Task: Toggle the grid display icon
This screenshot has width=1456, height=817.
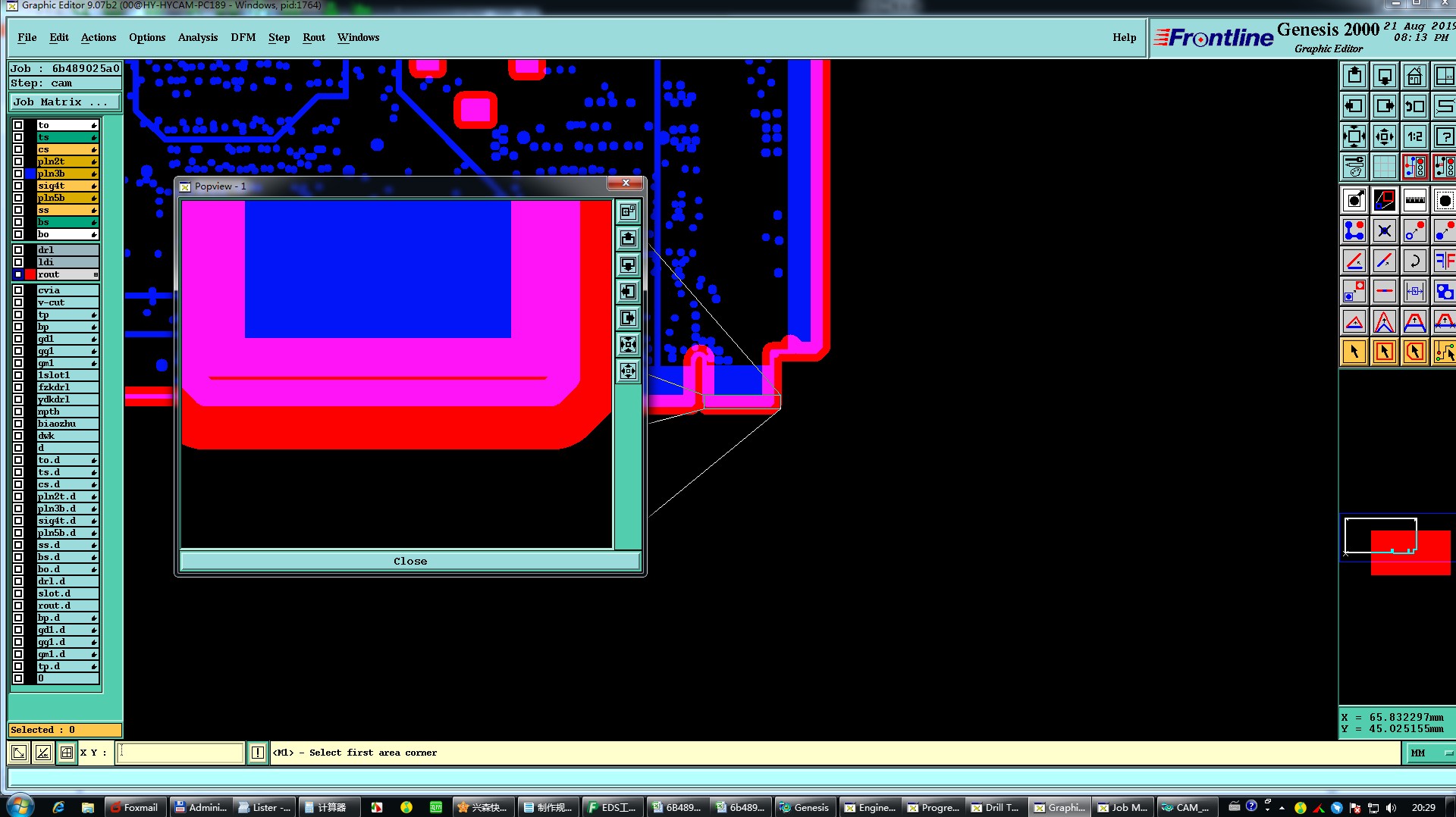Action: click(x=1385, y=167)
